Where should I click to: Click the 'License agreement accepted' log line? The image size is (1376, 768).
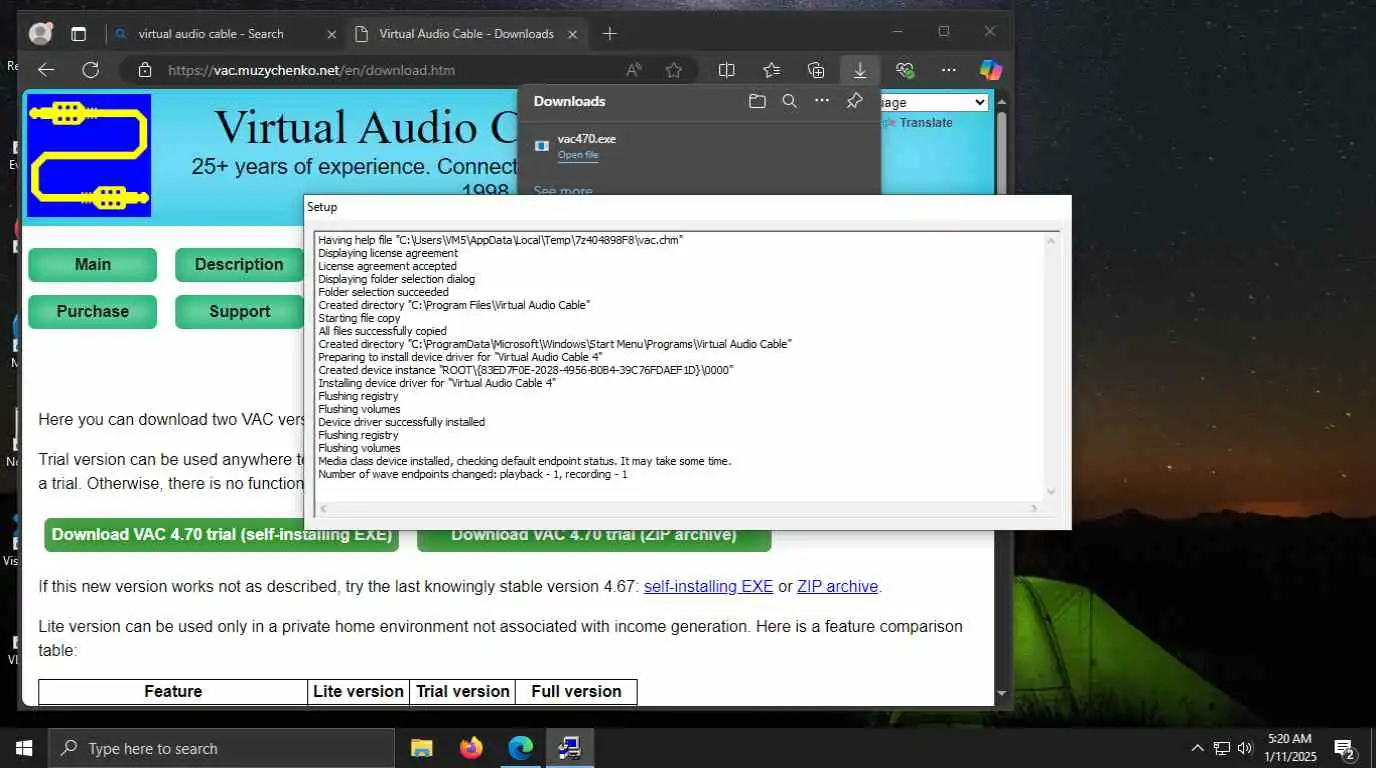387,266
